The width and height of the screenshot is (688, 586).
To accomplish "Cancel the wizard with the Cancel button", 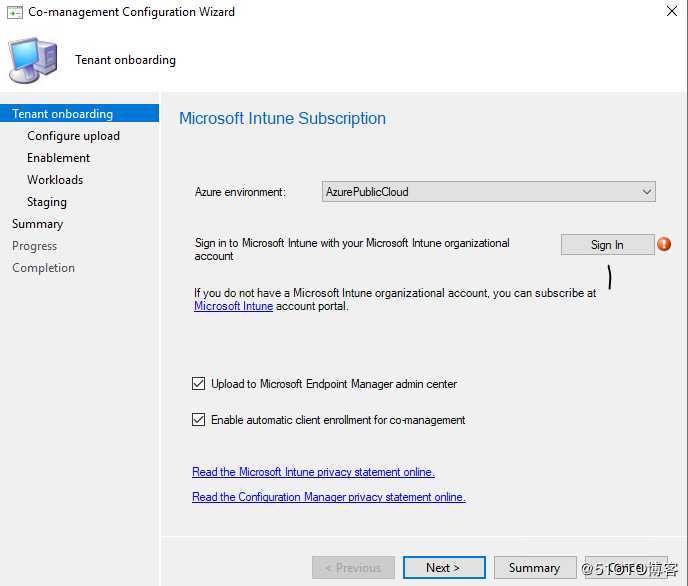I will 626,568.
